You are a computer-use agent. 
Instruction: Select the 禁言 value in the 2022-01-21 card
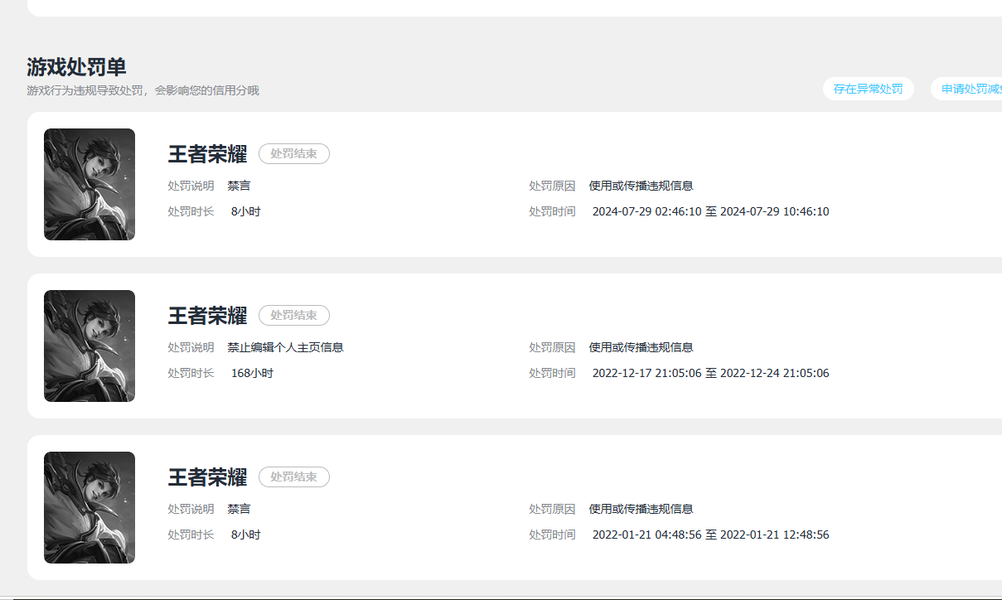click(x=239, y=509)
